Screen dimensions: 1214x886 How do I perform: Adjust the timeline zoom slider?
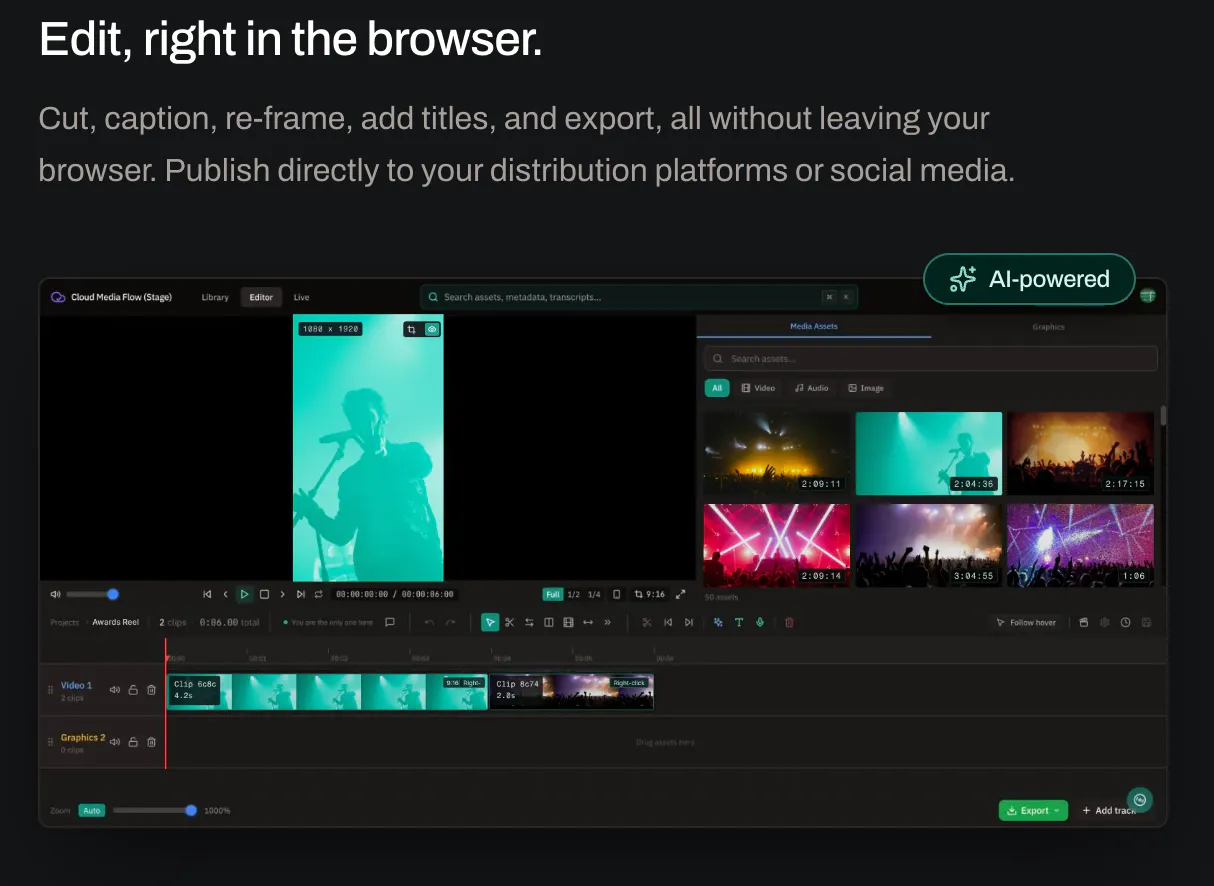pyautogui.click(x=154, y=810)
